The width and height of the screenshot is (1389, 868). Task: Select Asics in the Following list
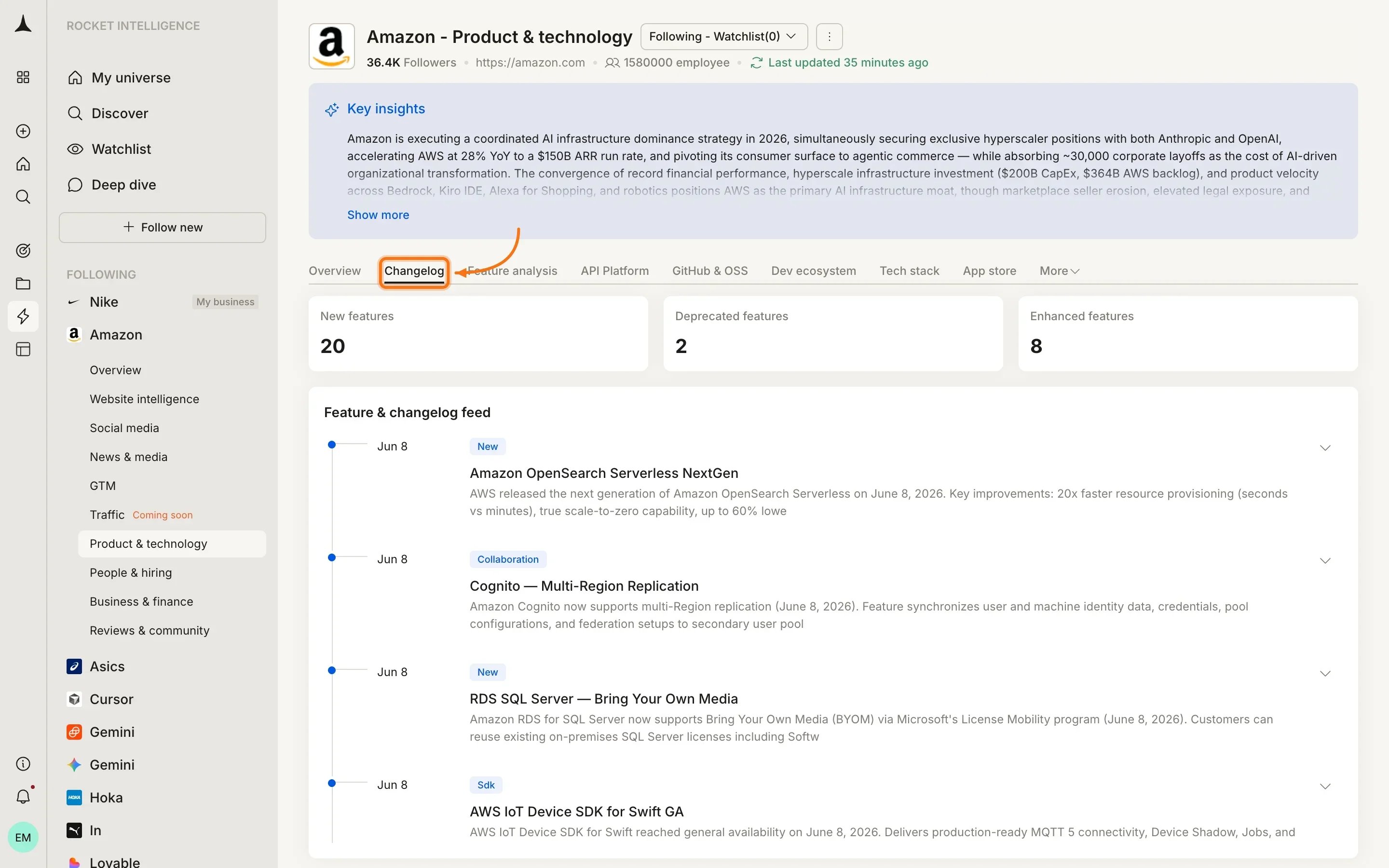[x=107, y=666]
